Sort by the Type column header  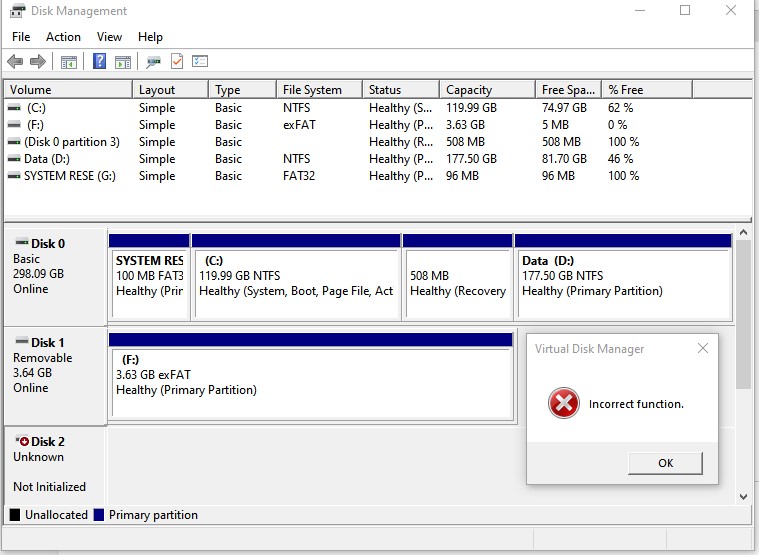243,90
